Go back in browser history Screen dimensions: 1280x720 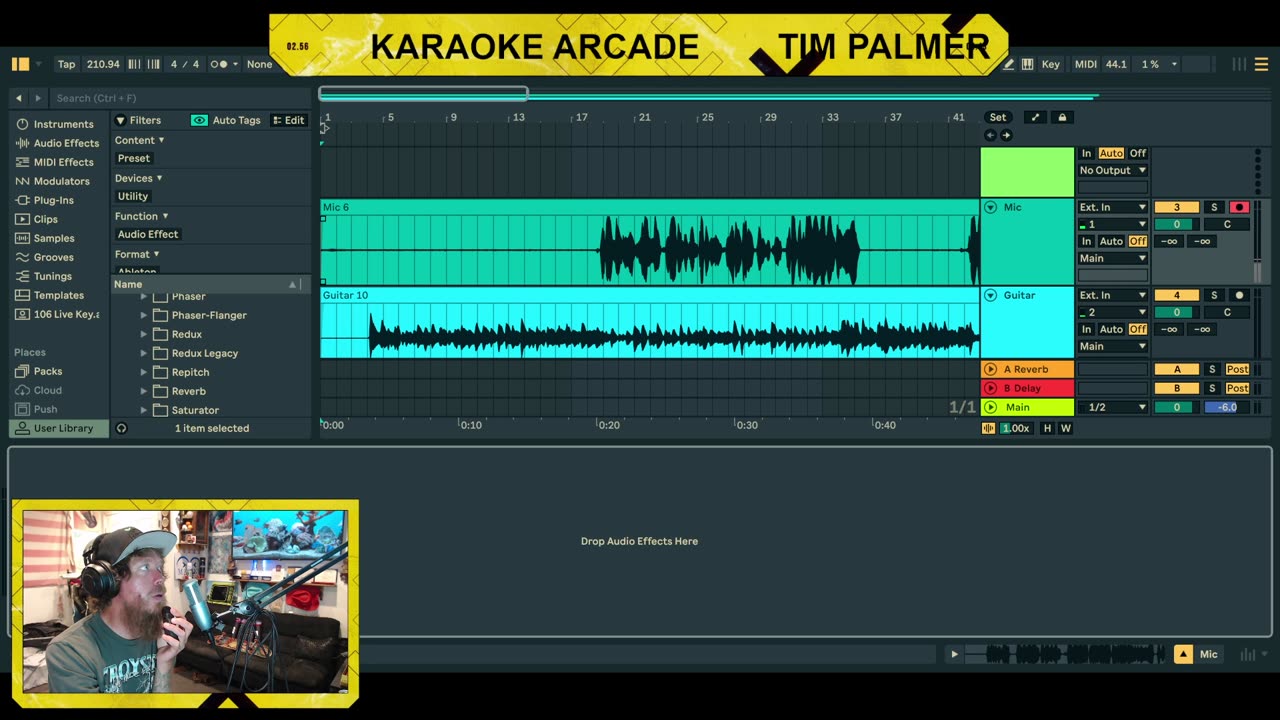[19, 98]
